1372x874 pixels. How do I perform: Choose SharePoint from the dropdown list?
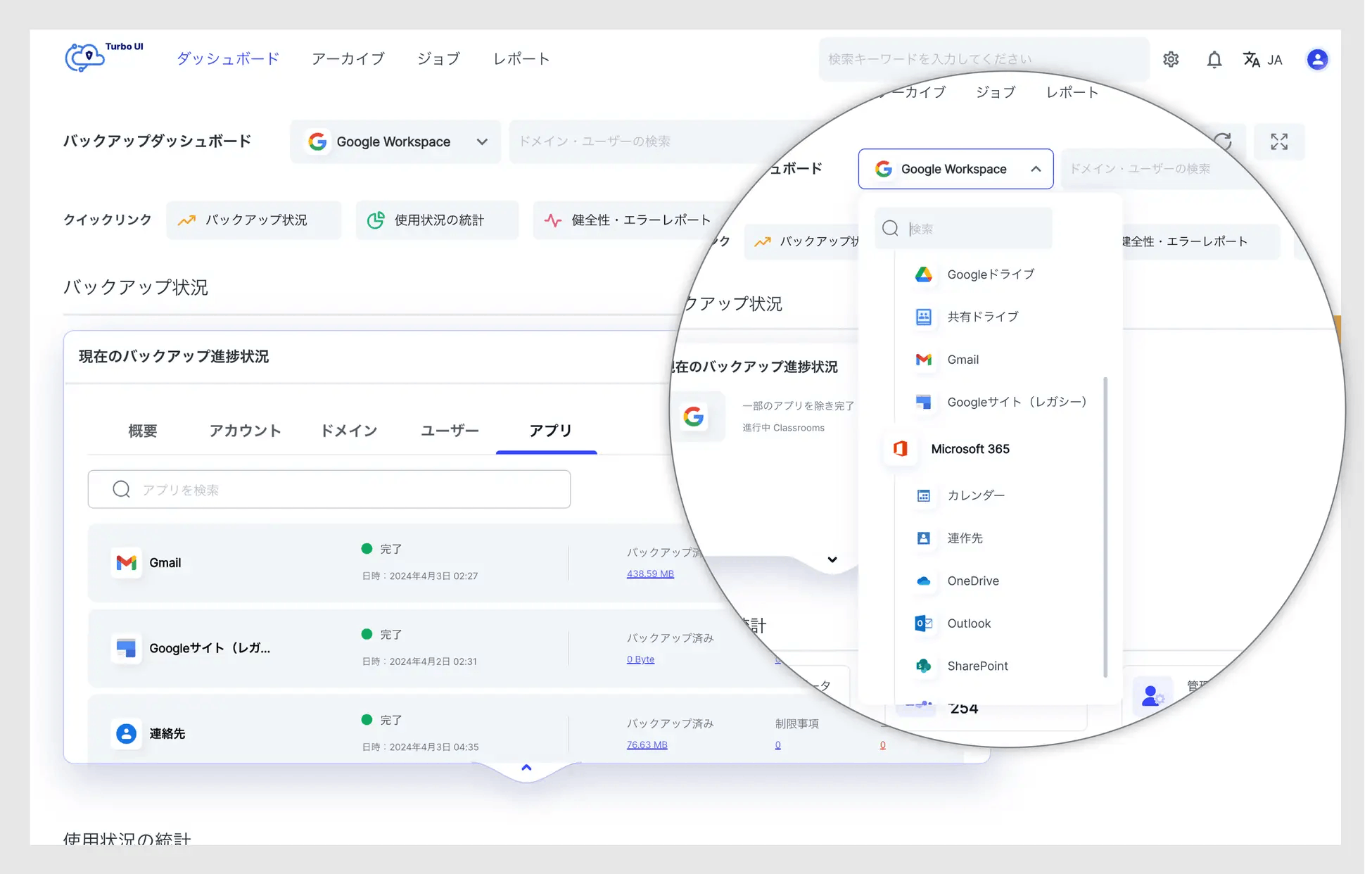click(977, 666)
